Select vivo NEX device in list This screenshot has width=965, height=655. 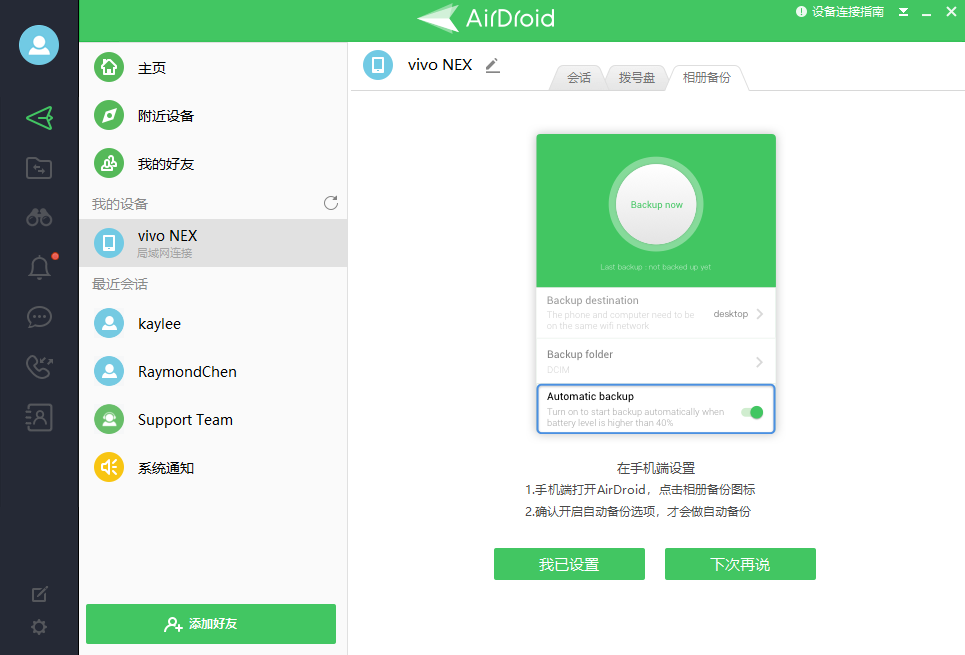click(214, 243)
